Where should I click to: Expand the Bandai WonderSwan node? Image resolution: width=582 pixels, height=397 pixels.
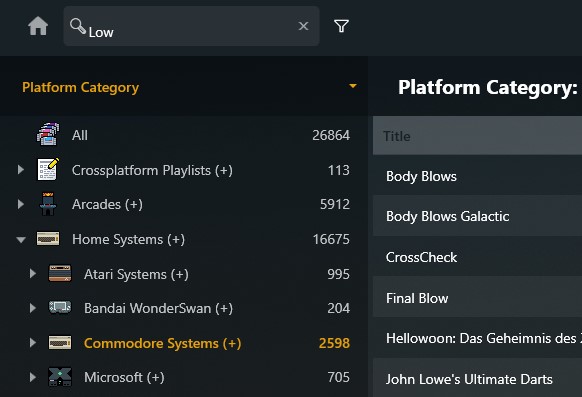click(x=33, y=308)
